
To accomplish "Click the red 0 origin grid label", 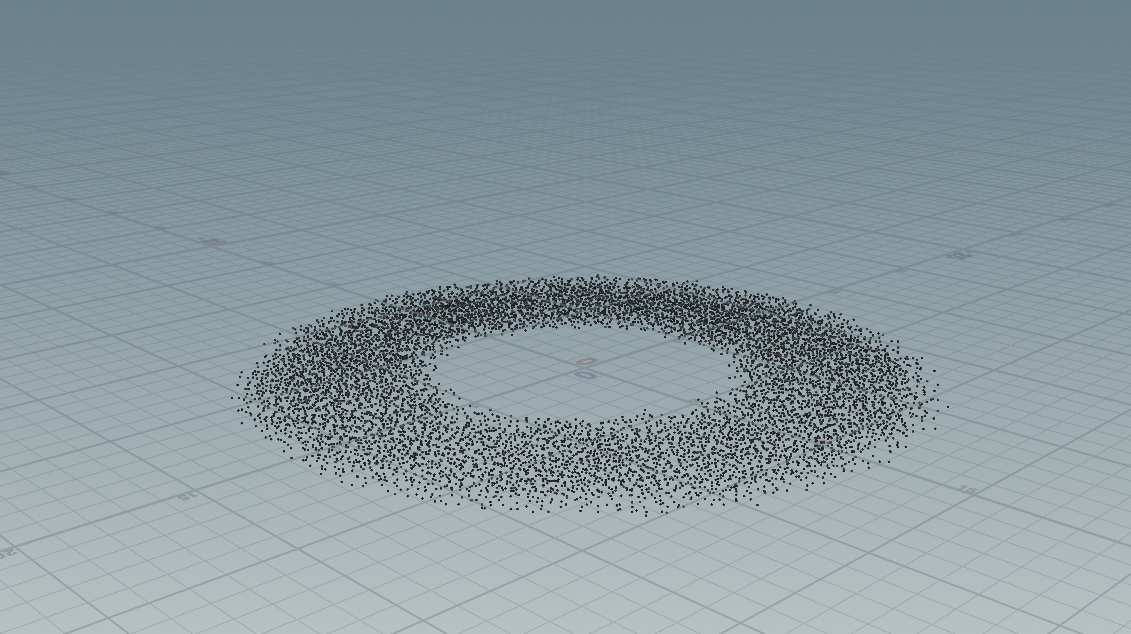I will point(587,361).
